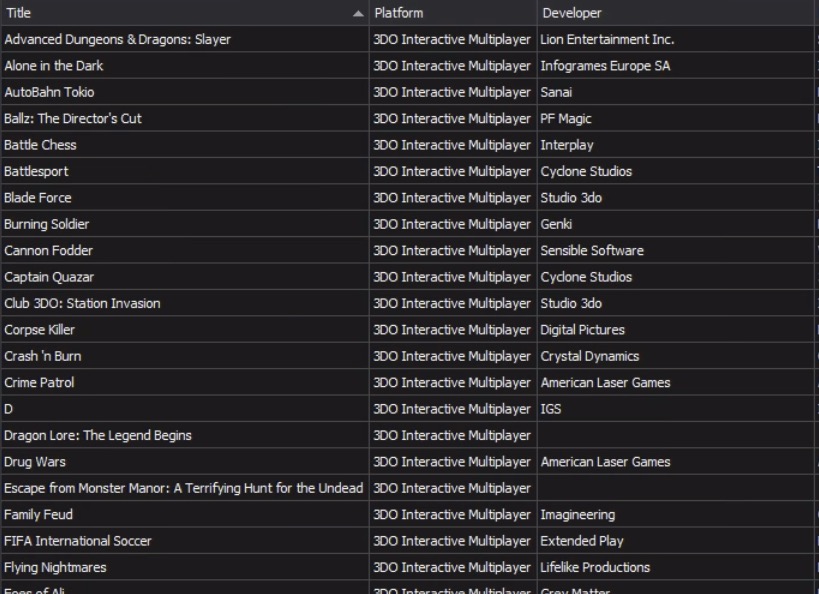819x594 pixels.
Task: Select the Crime Patrol title
Action: pos(39,383)
